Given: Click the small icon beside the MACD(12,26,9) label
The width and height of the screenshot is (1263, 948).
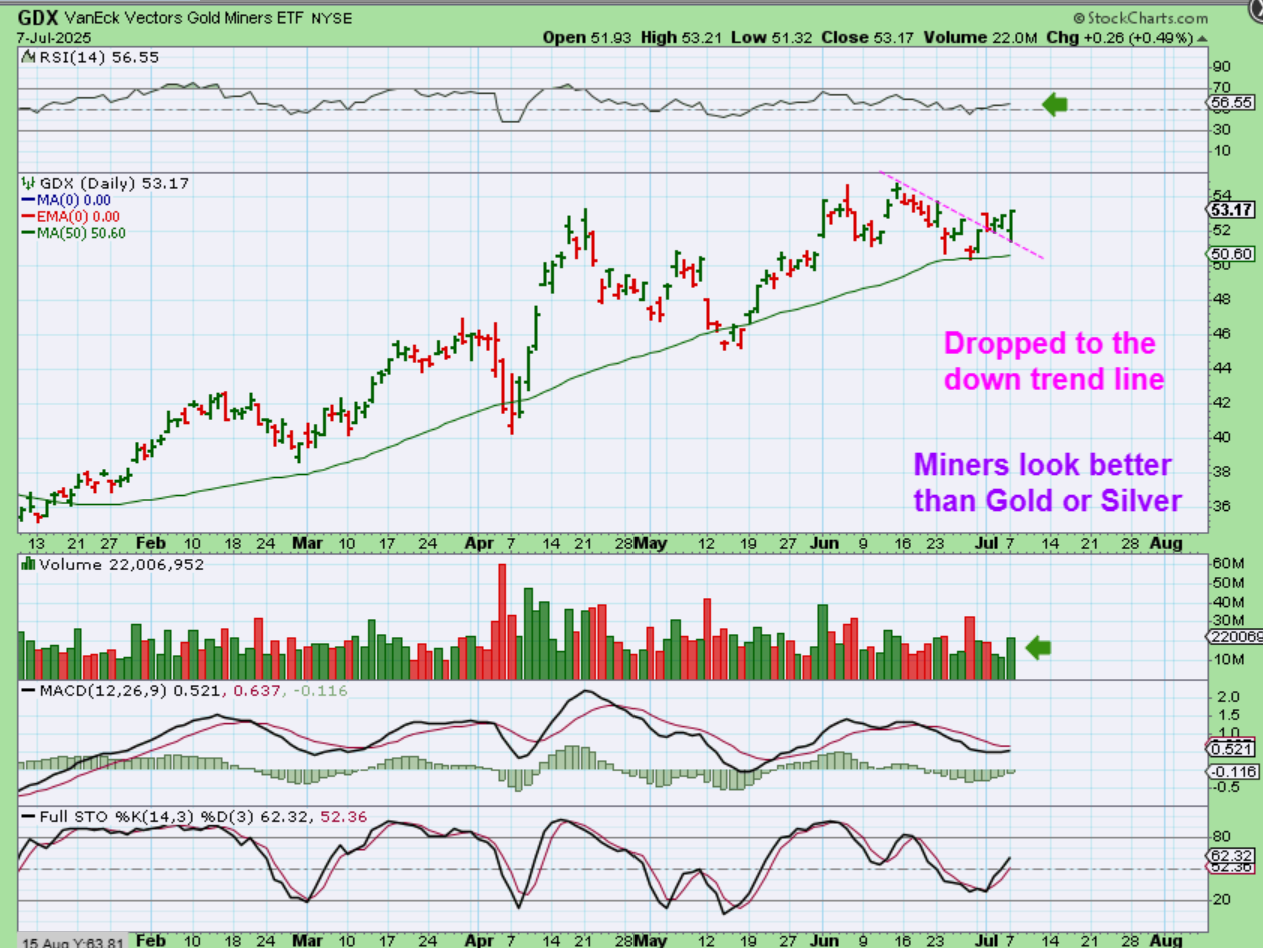Looking at the screenshot, I should click(26, 690).
